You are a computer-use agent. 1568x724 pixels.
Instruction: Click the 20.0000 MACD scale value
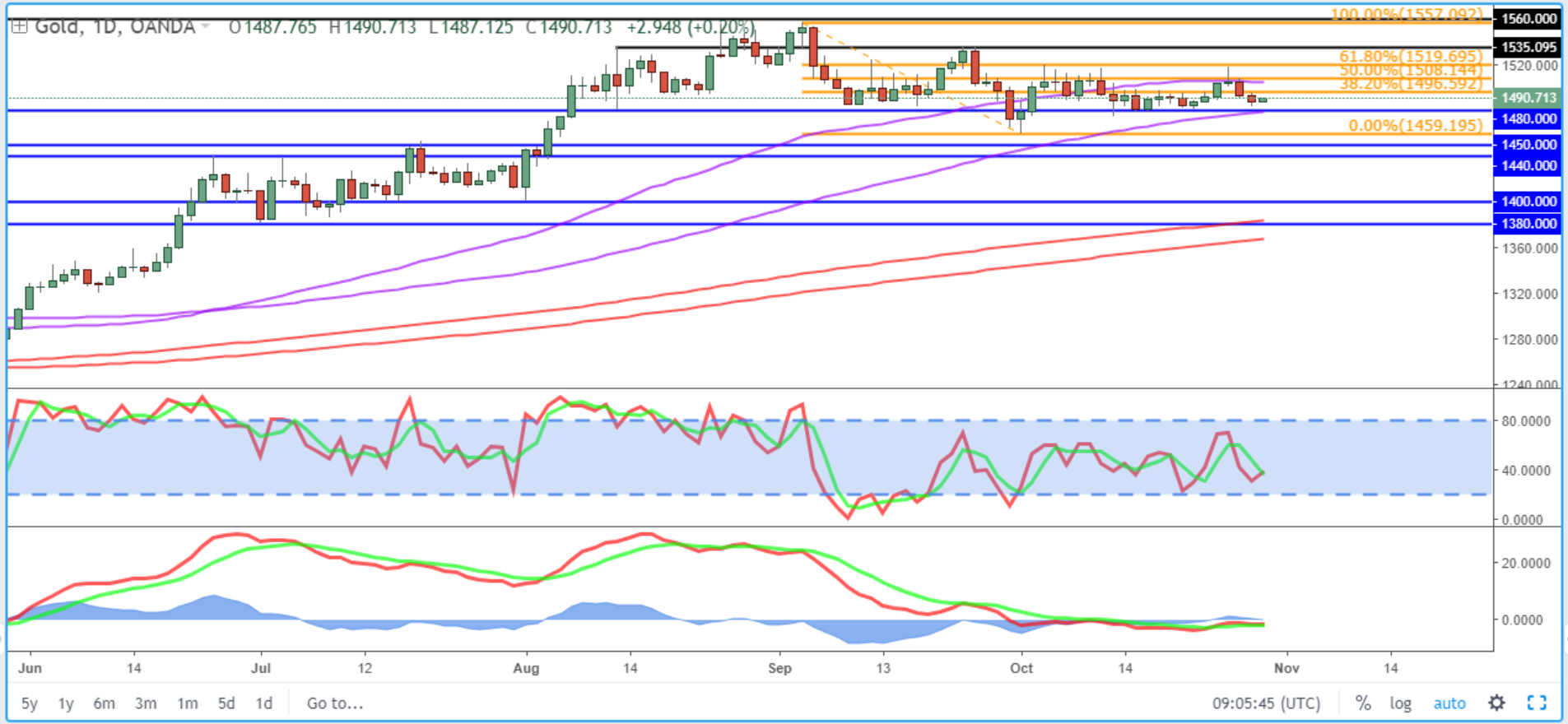click(1526, 564)
